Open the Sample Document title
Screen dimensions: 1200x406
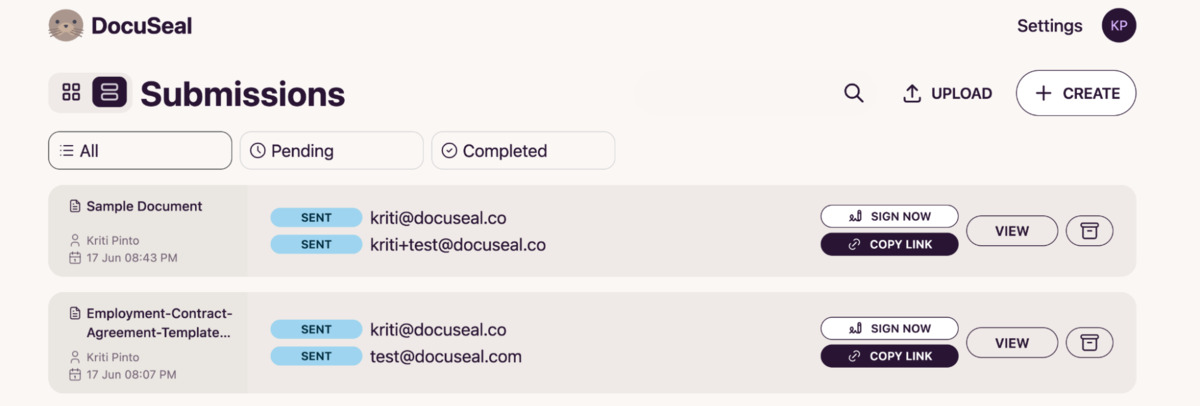(x=144, y=206)
